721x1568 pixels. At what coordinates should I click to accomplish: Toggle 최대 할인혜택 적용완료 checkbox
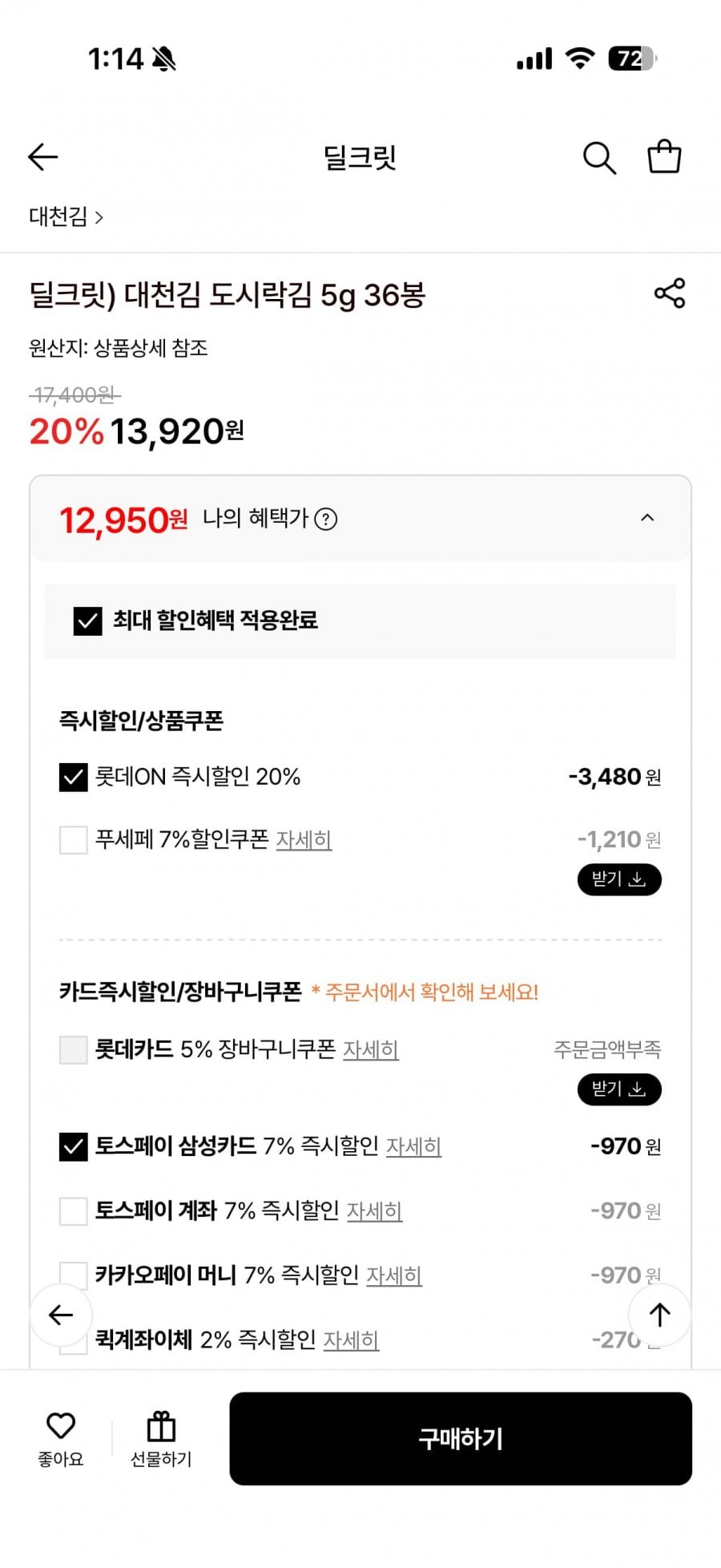click(87, 620)
